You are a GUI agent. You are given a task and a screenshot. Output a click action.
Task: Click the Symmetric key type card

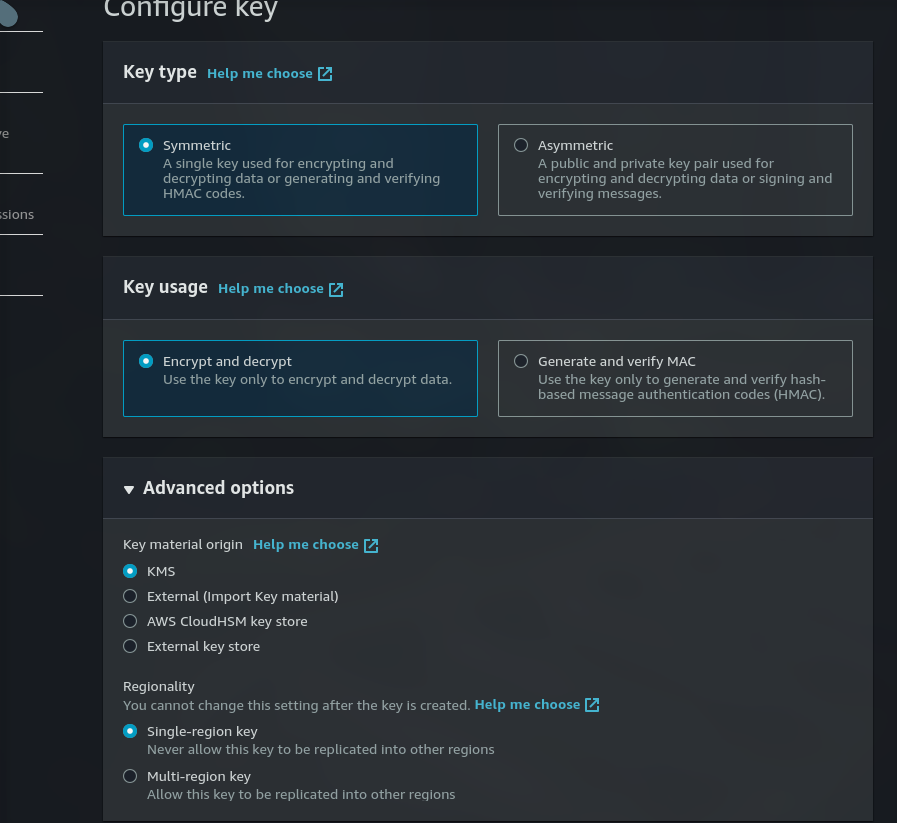coord(300,170)
